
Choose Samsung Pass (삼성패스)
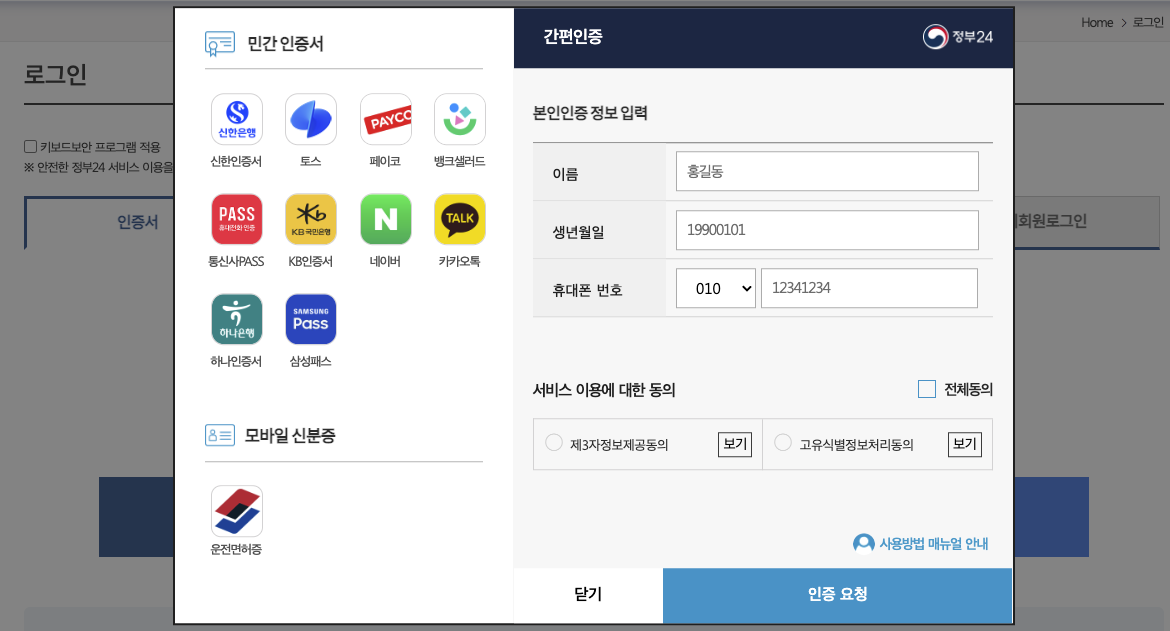click(311, 318)
